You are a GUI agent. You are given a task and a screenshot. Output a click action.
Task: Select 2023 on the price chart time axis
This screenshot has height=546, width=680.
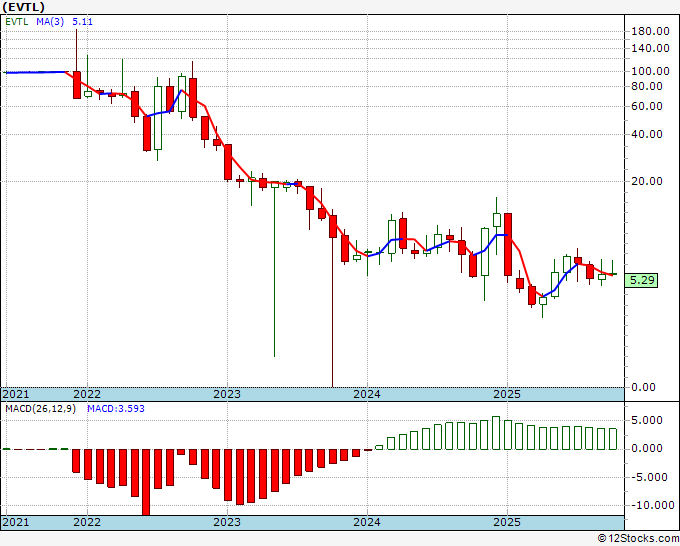tap(227, 394)
